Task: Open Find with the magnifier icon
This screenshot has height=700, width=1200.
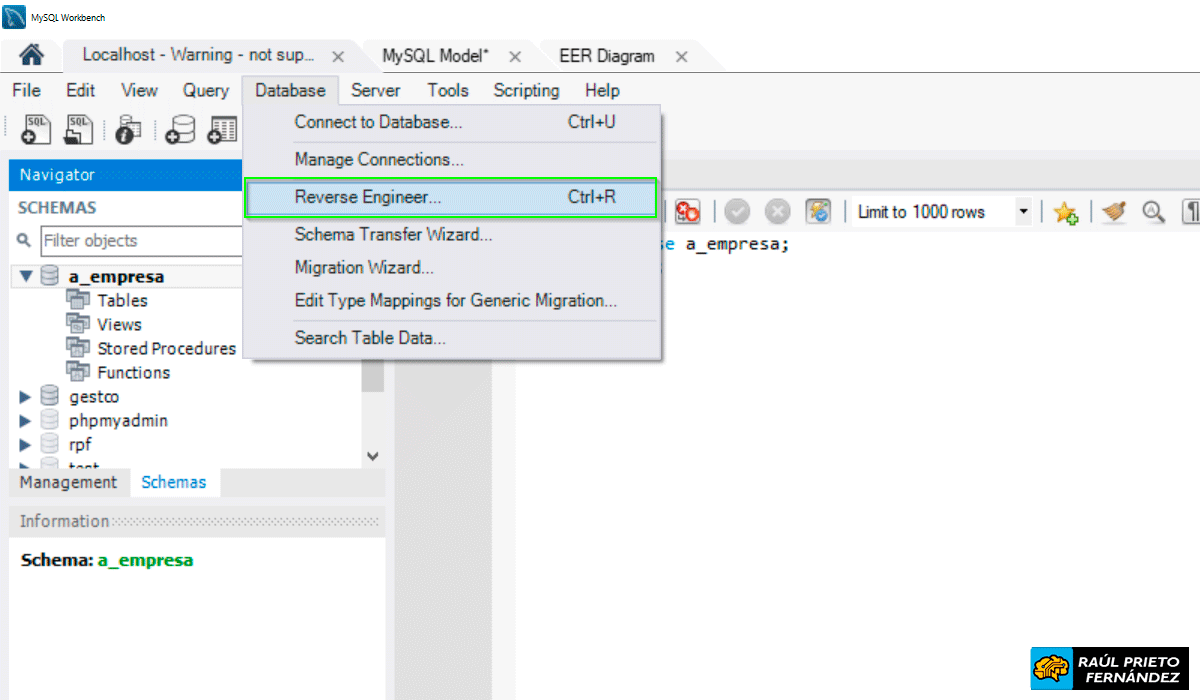Action: point(1154,212)
